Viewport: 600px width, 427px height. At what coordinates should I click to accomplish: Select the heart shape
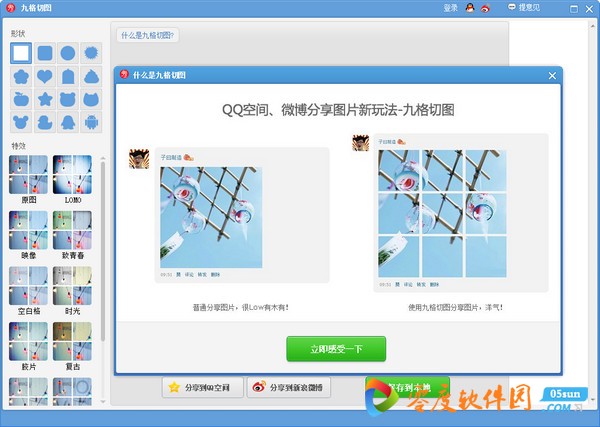[x=45, y=77]
